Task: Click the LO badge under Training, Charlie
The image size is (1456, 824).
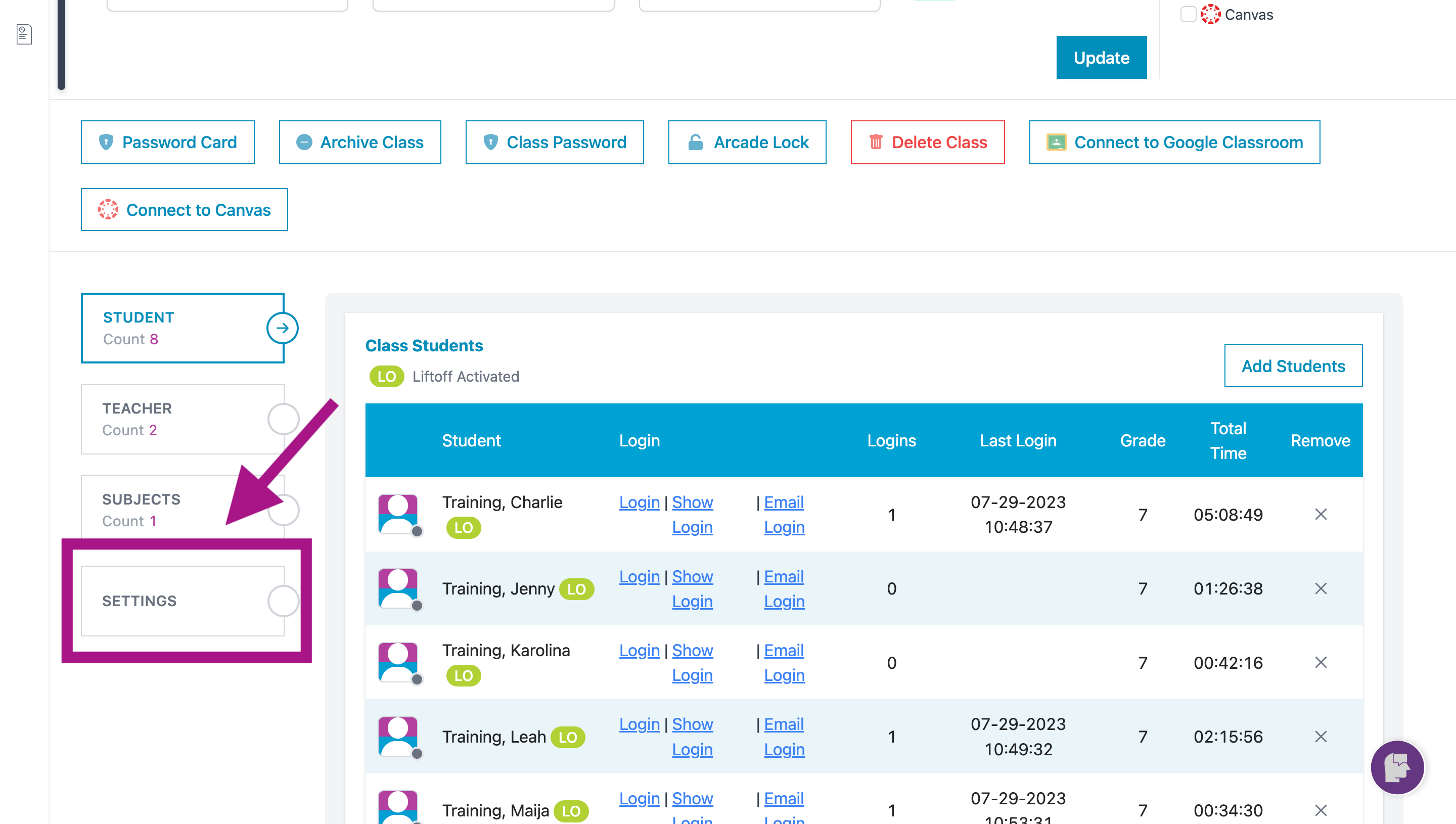Action: 464,527
